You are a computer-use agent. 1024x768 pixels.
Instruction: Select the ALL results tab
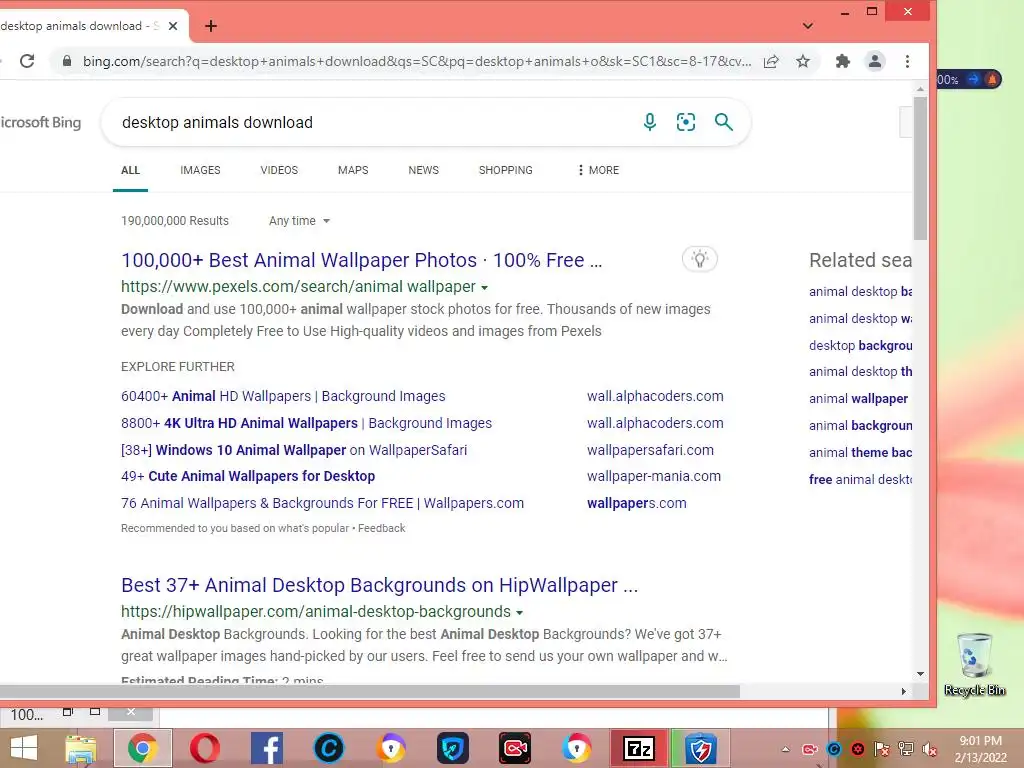pos(130,170)
